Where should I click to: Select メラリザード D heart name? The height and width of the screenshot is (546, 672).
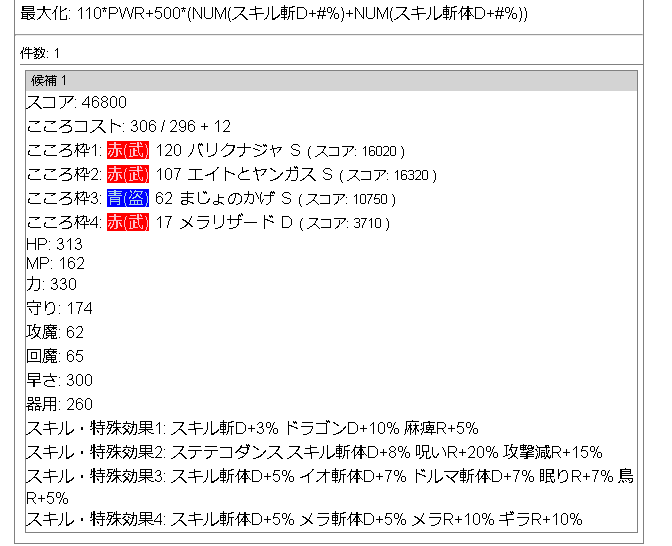click(x=236, y=222)
